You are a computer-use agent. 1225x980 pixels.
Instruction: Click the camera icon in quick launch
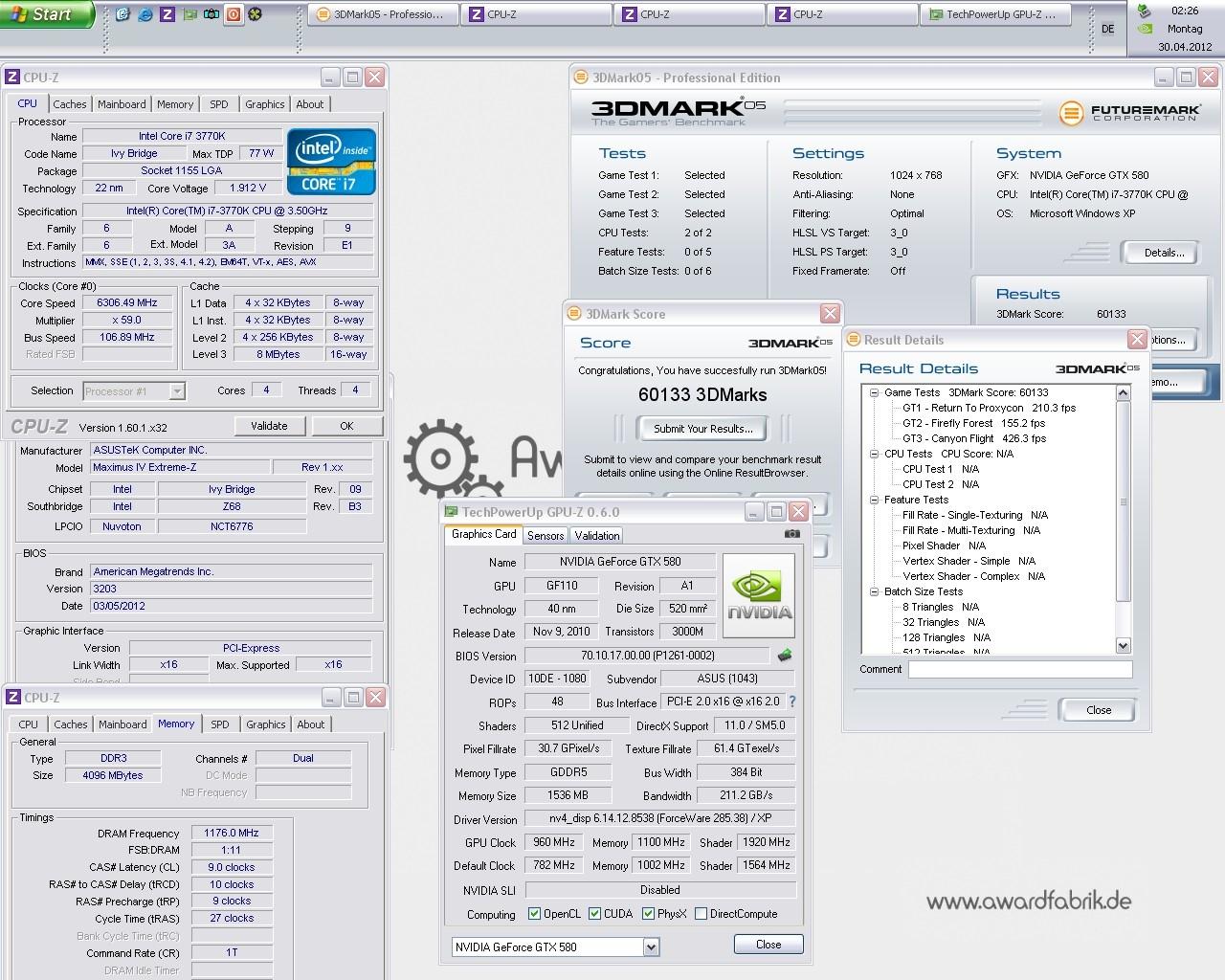coord(212,14)
